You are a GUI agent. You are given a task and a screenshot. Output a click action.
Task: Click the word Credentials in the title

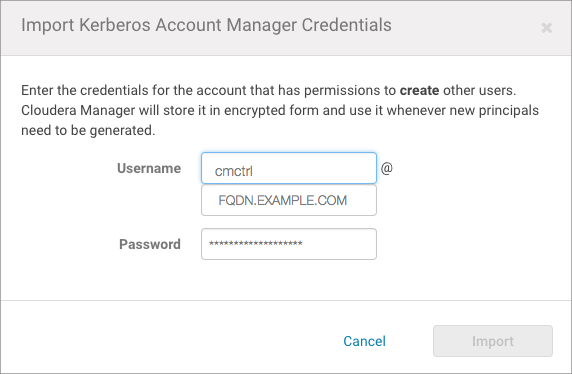346,25
